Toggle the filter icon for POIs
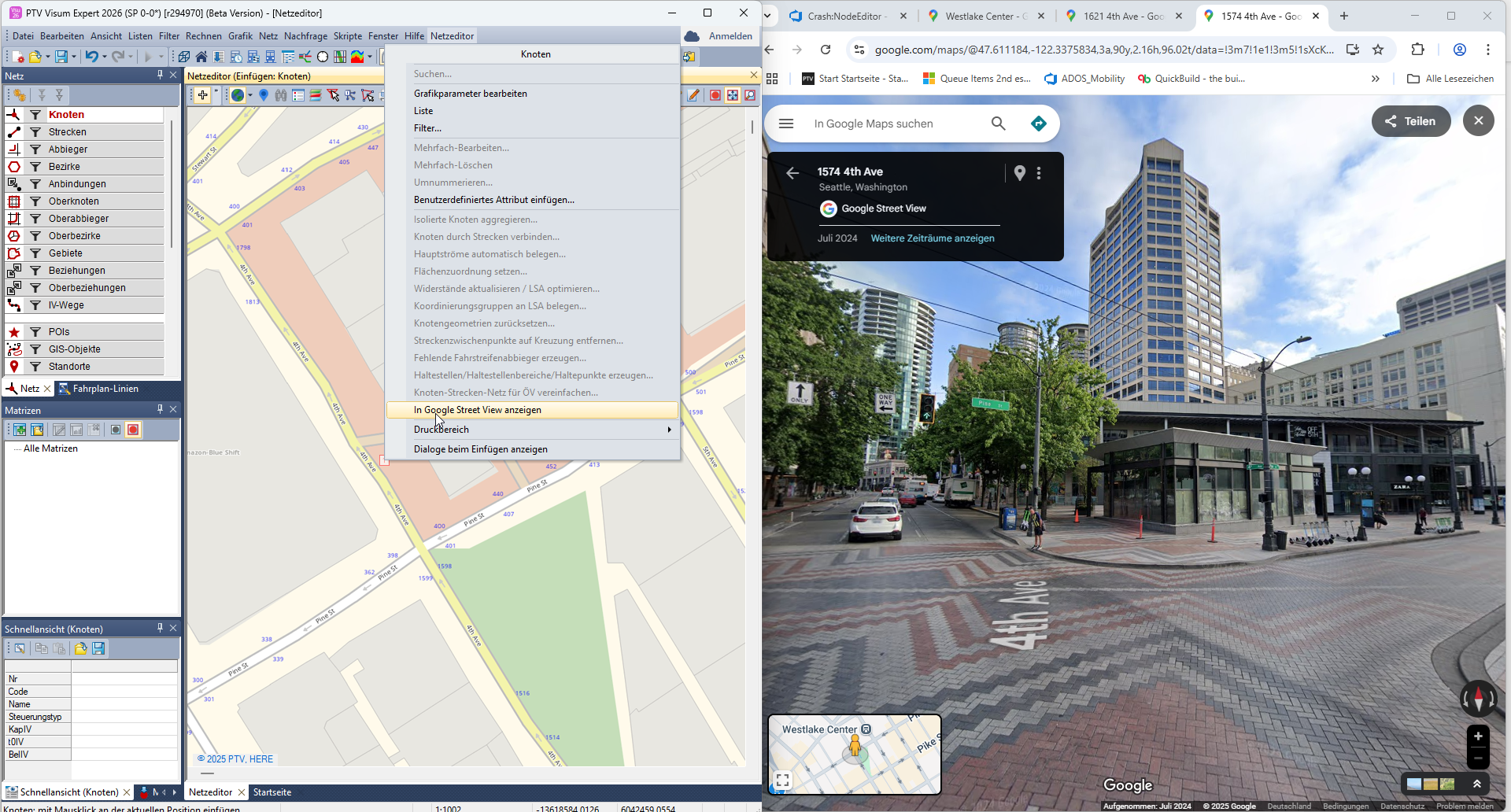1511x812 pixels. [x=35, y=332]
